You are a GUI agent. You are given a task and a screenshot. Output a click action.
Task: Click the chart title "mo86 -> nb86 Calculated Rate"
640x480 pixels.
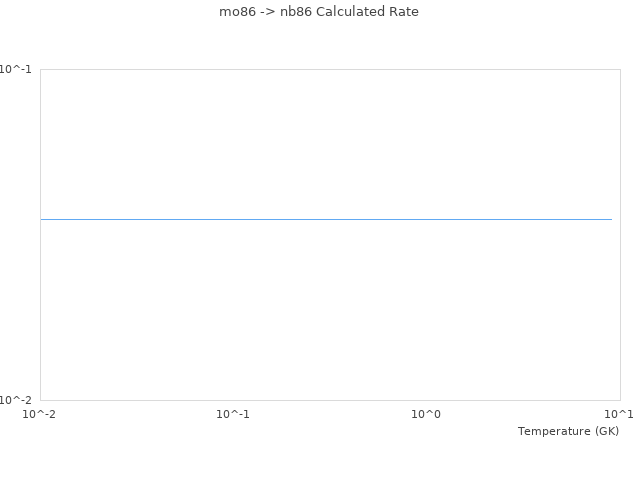[x=319, y=12]
